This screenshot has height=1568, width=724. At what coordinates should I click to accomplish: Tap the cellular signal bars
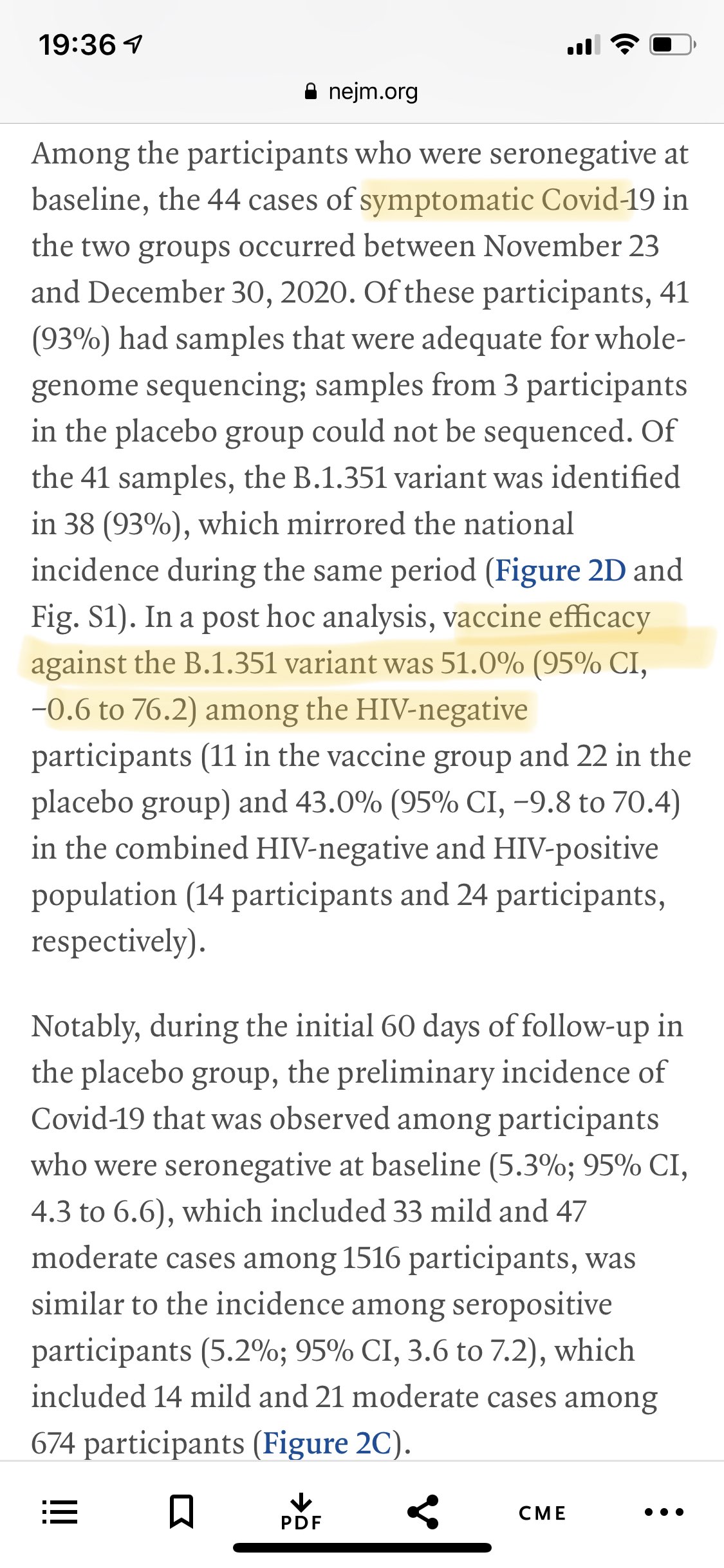coord(583,44)
